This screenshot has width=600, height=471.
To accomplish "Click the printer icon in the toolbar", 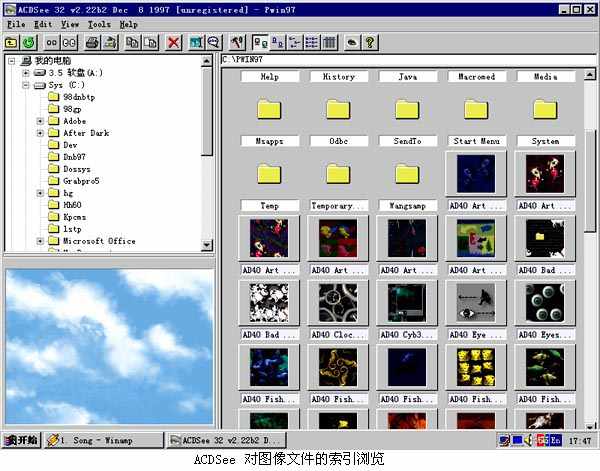I will [93, 43].
